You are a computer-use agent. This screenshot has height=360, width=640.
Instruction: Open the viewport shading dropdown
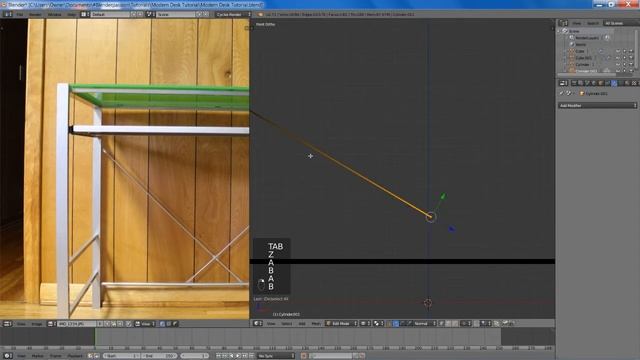[365, 323]
